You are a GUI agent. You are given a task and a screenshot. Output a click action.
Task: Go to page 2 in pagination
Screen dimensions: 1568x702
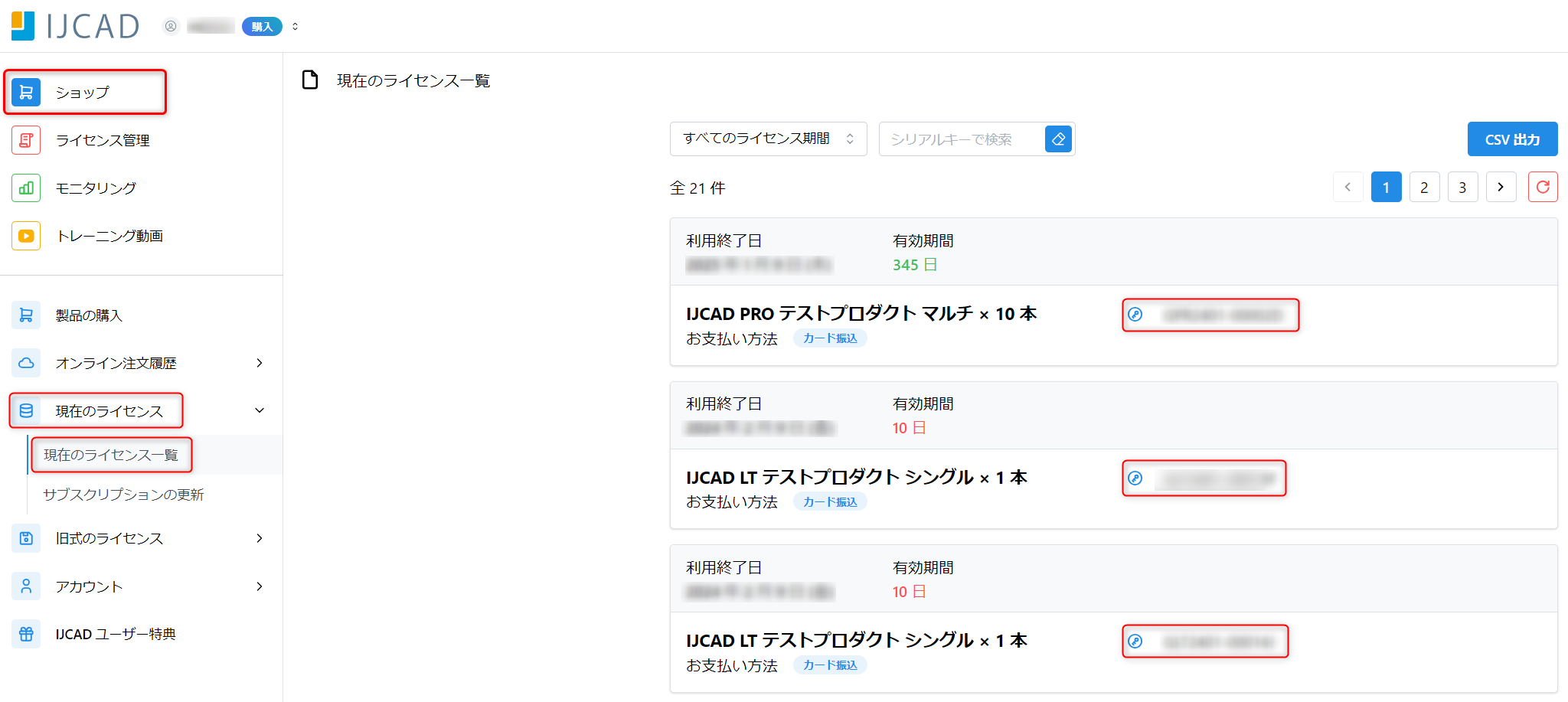point(1424,187)
